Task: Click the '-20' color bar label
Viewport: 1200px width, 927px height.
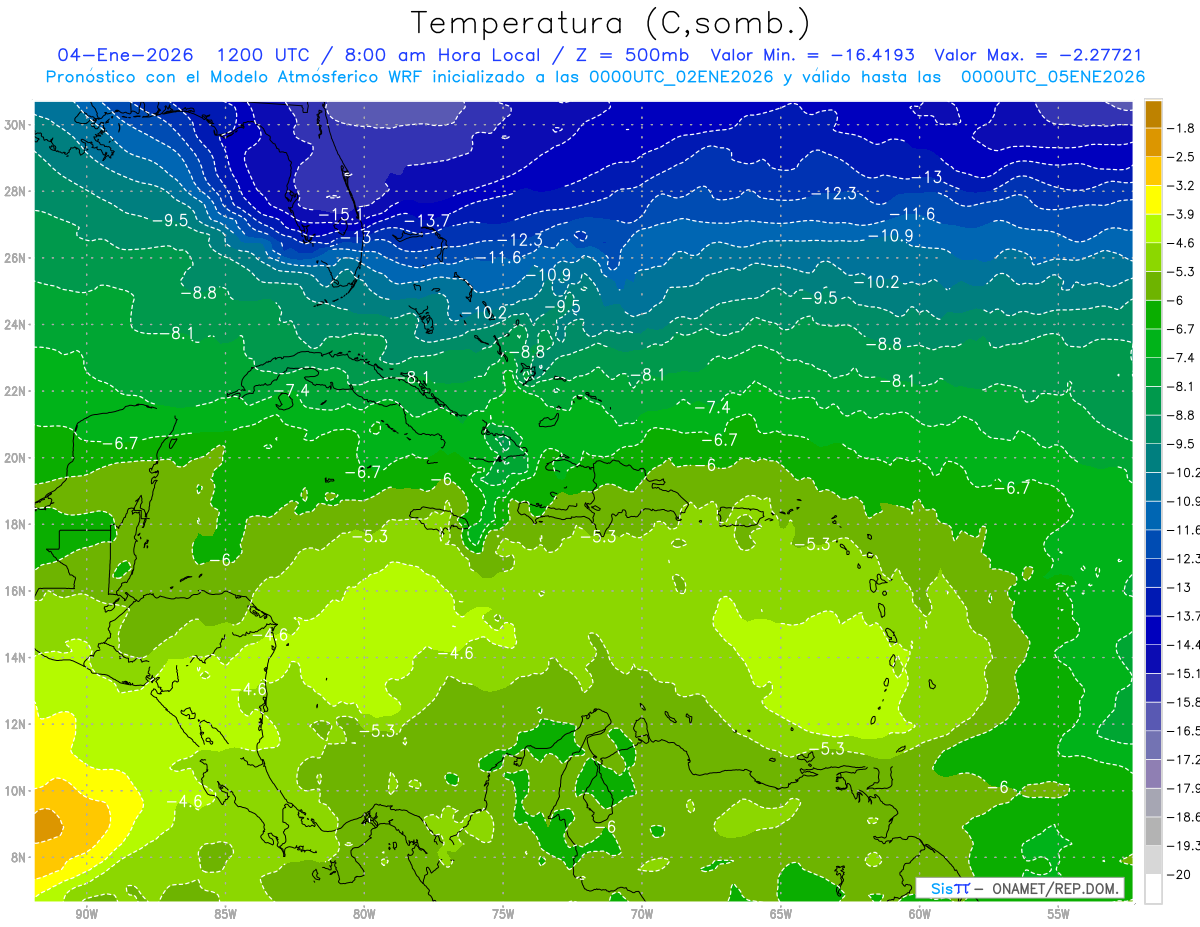Action: tap(1181, 874)
